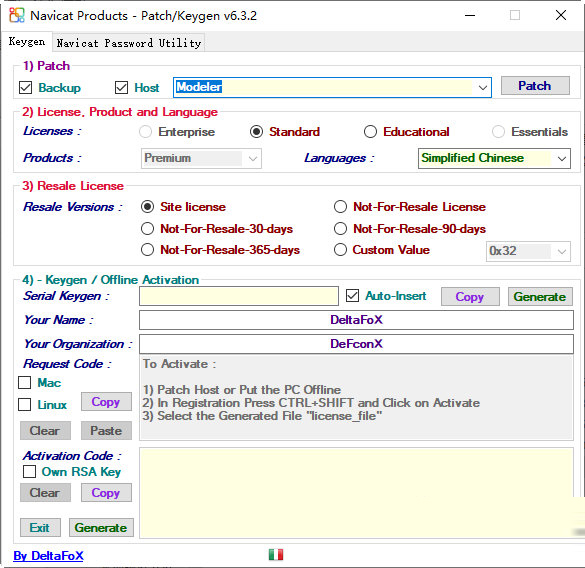The width and height of the screenshot is (585, 568).
Task: Clear the activation code
Action: pos(45,493)
